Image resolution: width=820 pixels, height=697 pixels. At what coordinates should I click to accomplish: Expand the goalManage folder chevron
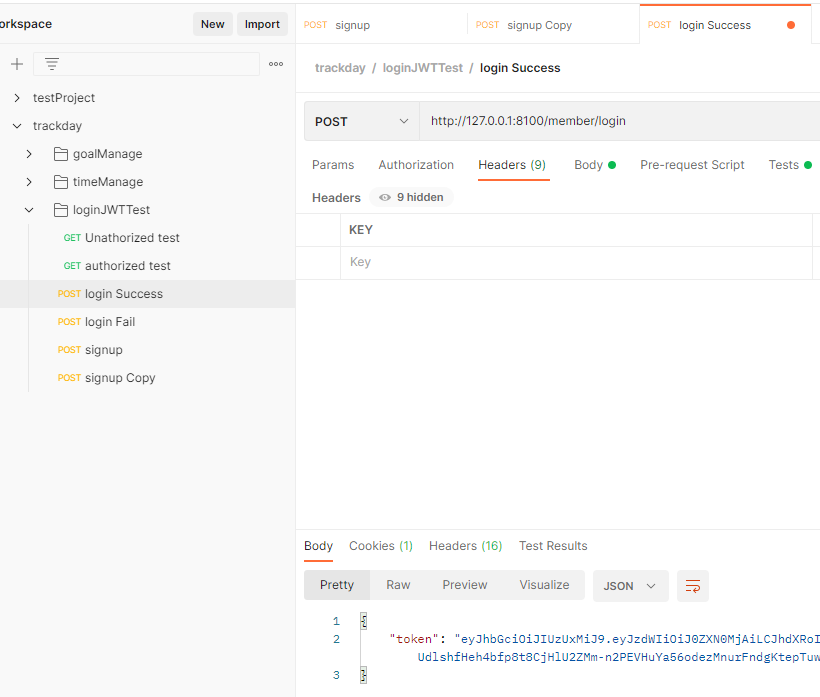pos(29,154)
